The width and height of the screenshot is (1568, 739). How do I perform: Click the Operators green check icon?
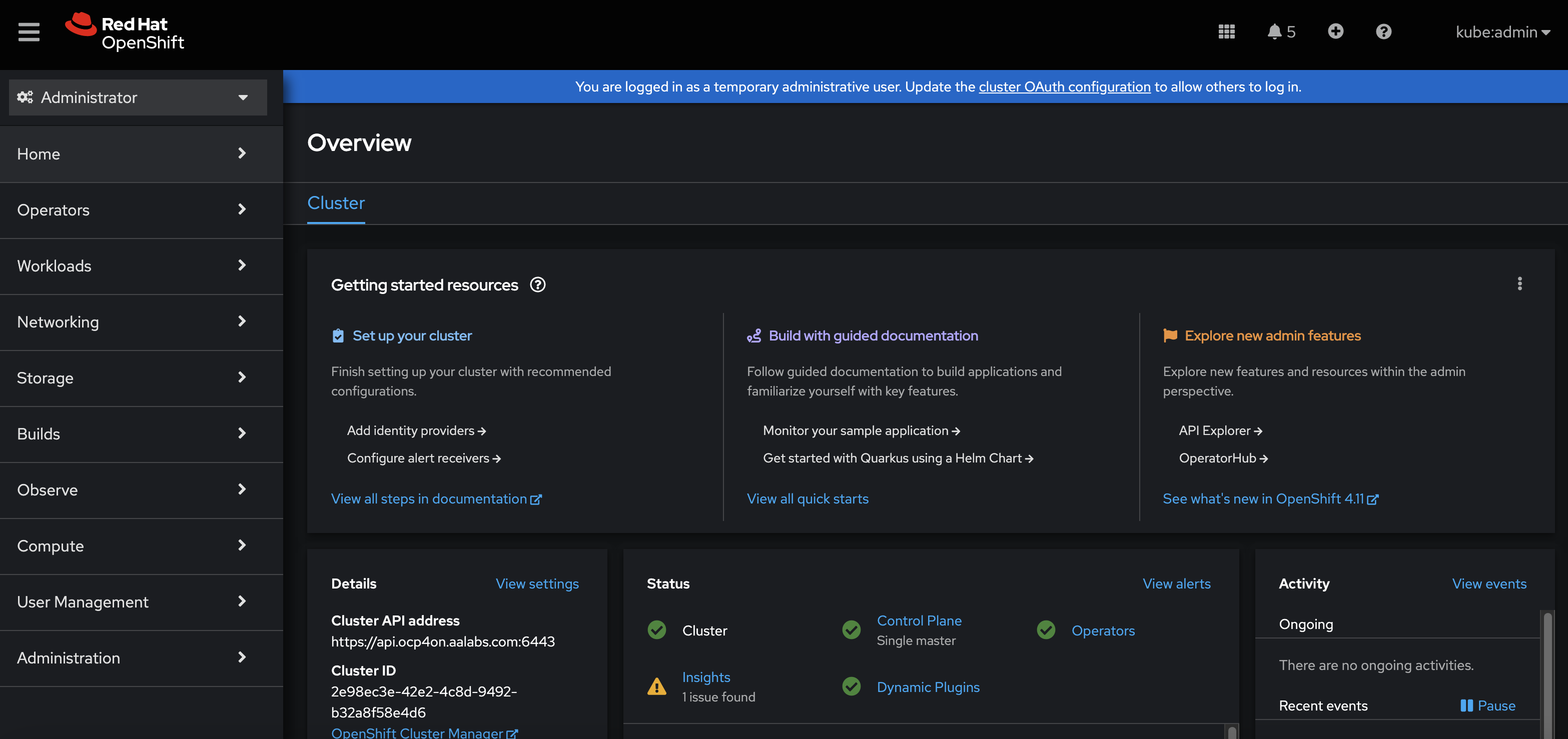pyautogui.click(x=1046, y=630)
